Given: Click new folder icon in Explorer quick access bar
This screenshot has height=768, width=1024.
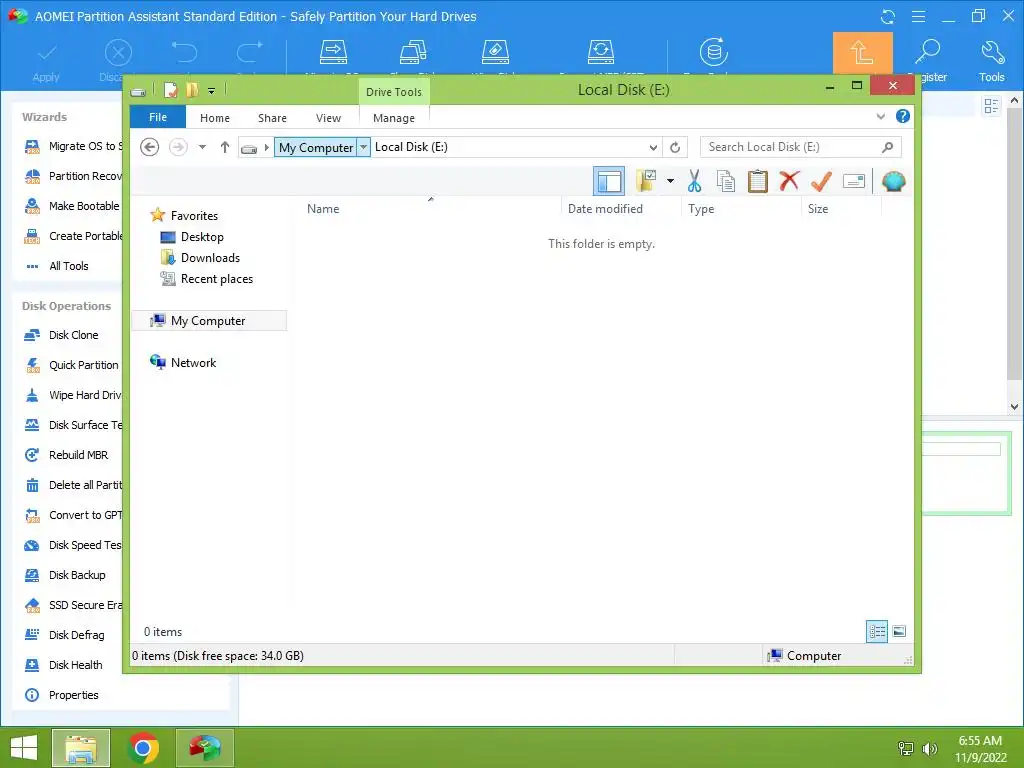Looking at the screenshot, I should coord(192,90).
